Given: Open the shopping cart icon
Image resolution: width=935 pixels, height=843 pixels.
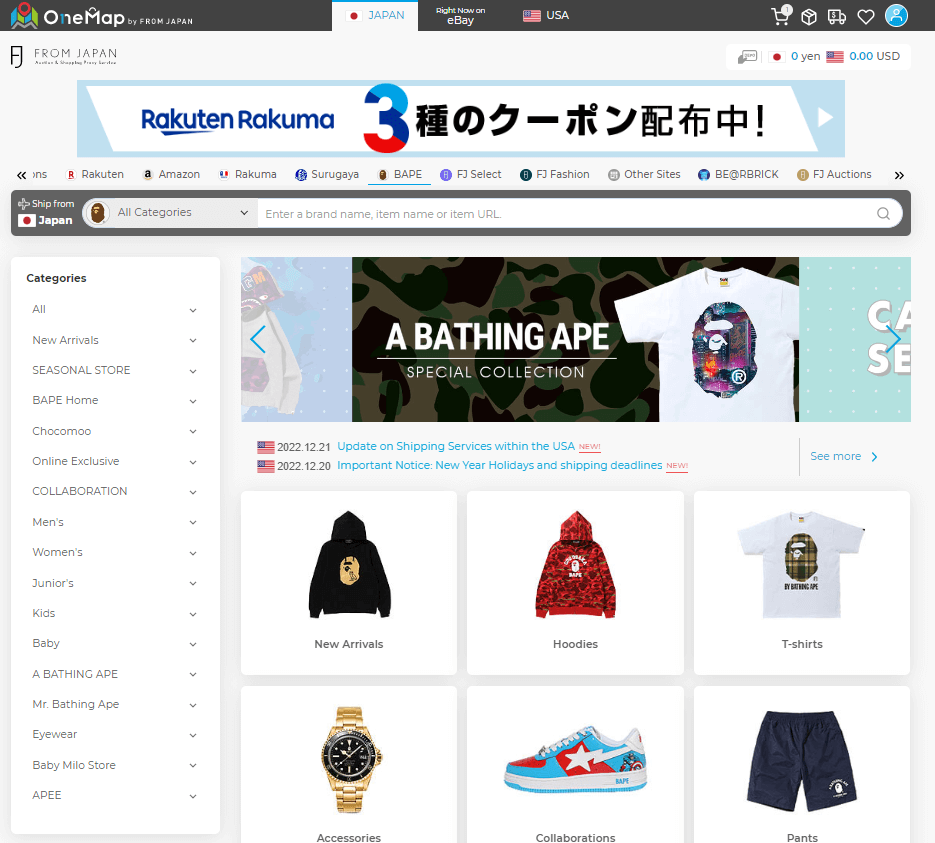Looking at the screenshot, I should [x=781, y=16].
